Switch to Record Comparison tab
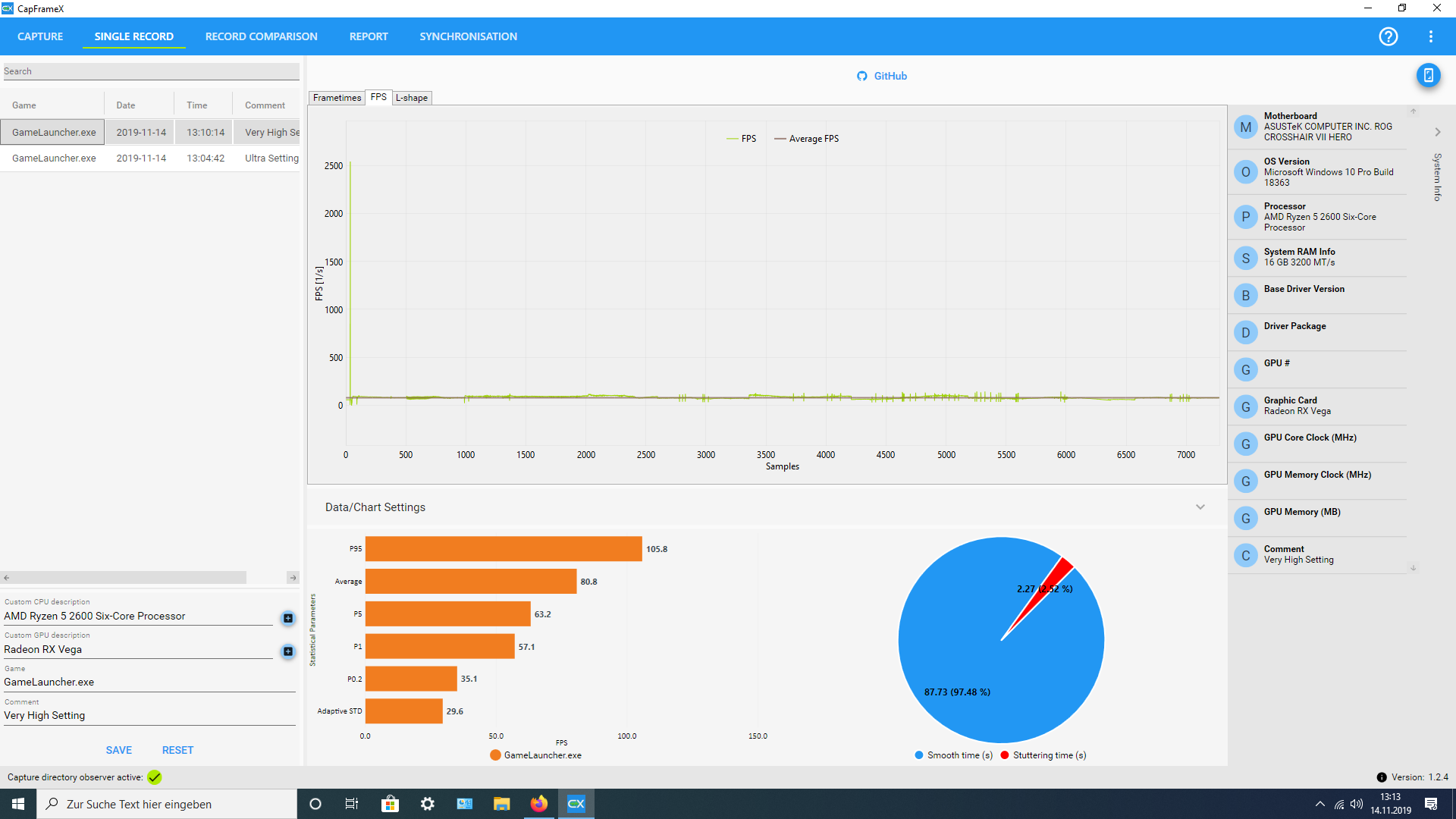Viewport: 1456px width, 819px height. pyautogui.click(x=261, y=36)
